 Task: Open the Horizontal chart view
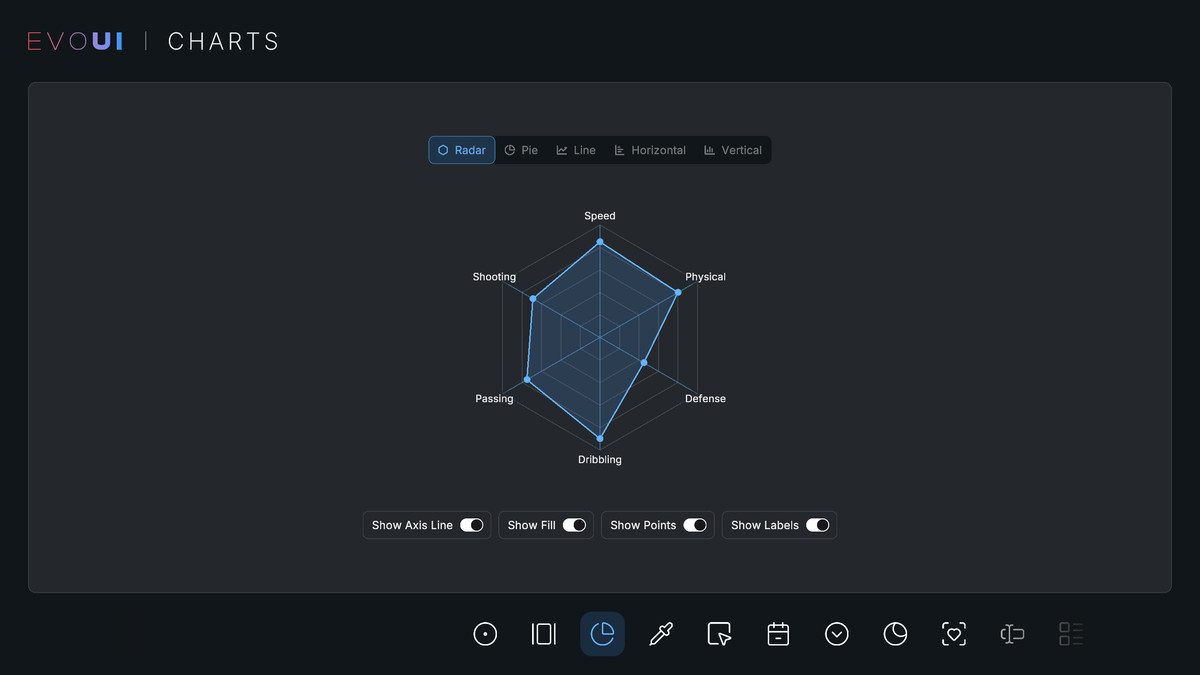click(x=650, y=149)
